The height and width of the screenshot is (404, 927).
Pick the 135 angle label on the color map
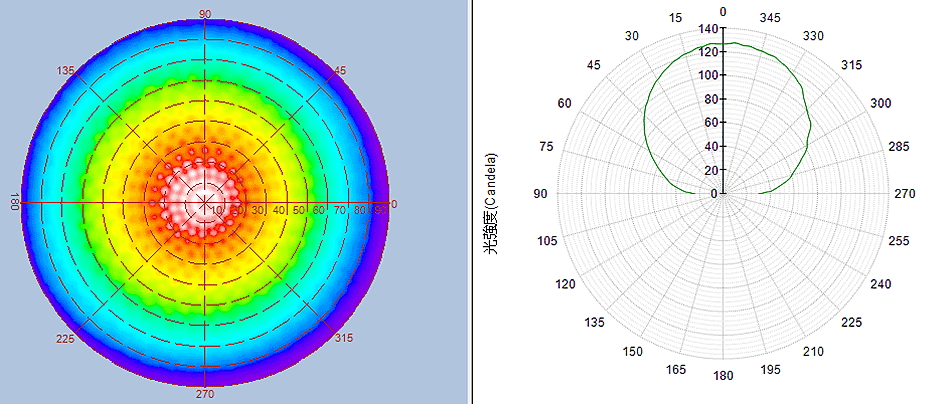tap(67, 71)
